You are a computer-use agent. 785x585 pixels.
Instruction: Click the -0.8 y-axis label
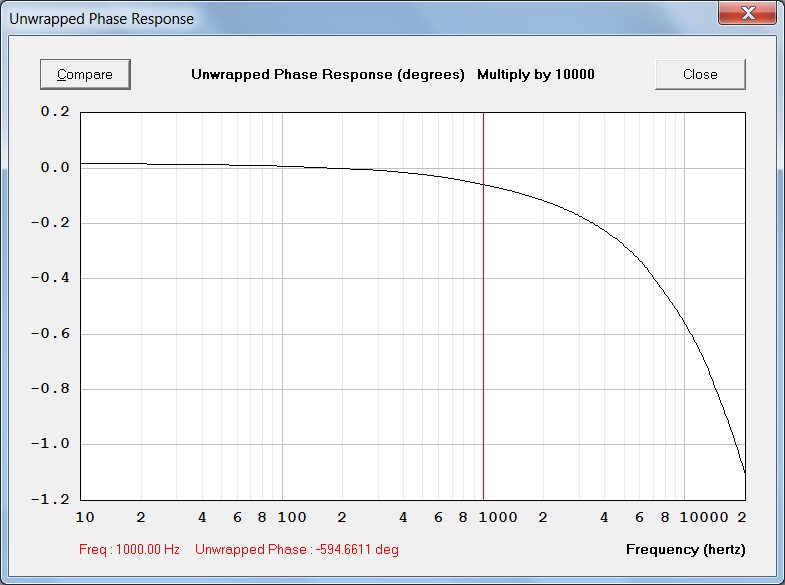(x=50, y=388)
